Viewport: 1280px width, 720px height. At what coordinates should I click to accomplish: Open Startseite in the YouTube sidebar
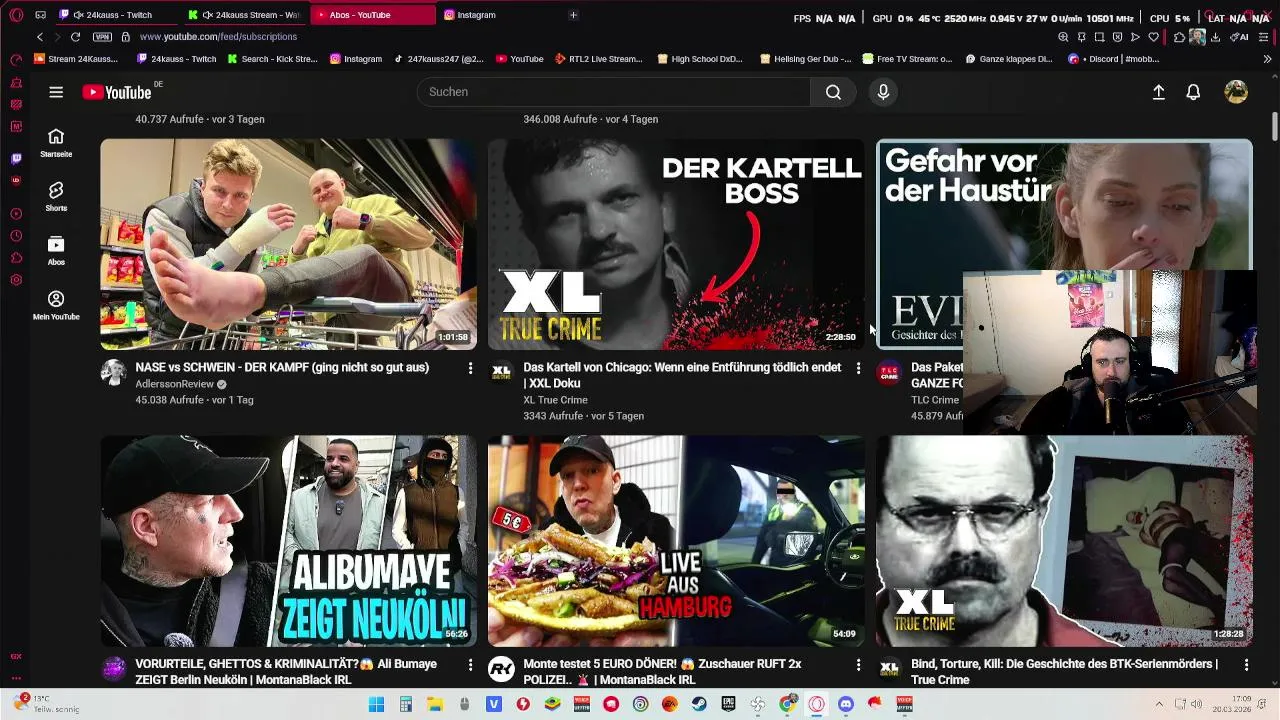click(56, 143)
